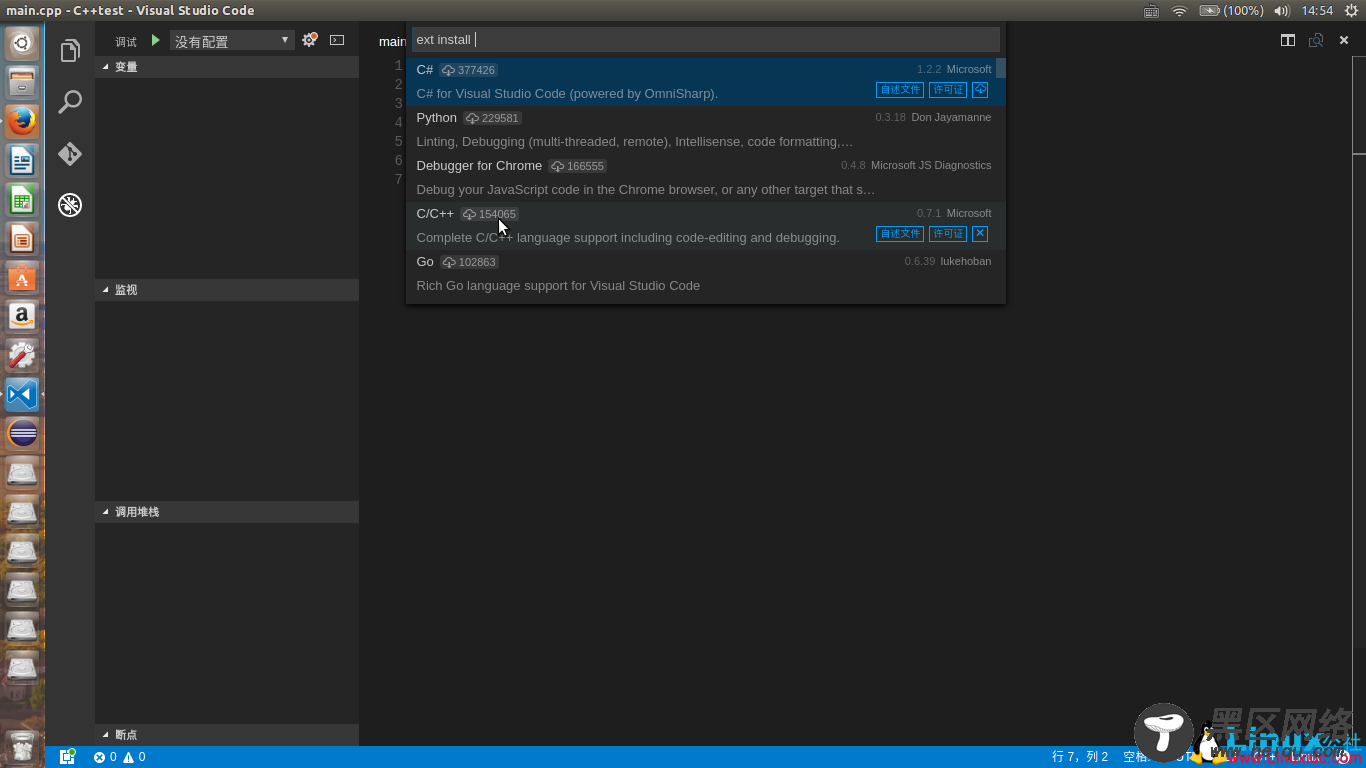Click the 许可证 button for C#

click(948, 89)
